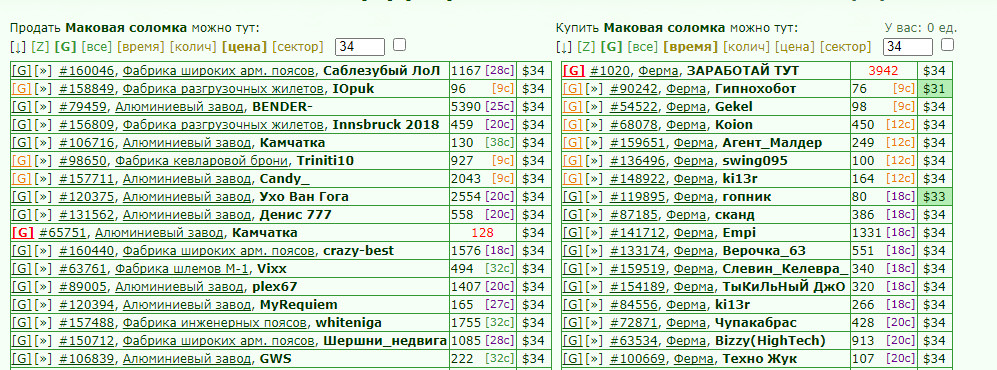Open object link #148922
Image resolution: width=997 pixels, height=370 pixels.
(638, 179)
